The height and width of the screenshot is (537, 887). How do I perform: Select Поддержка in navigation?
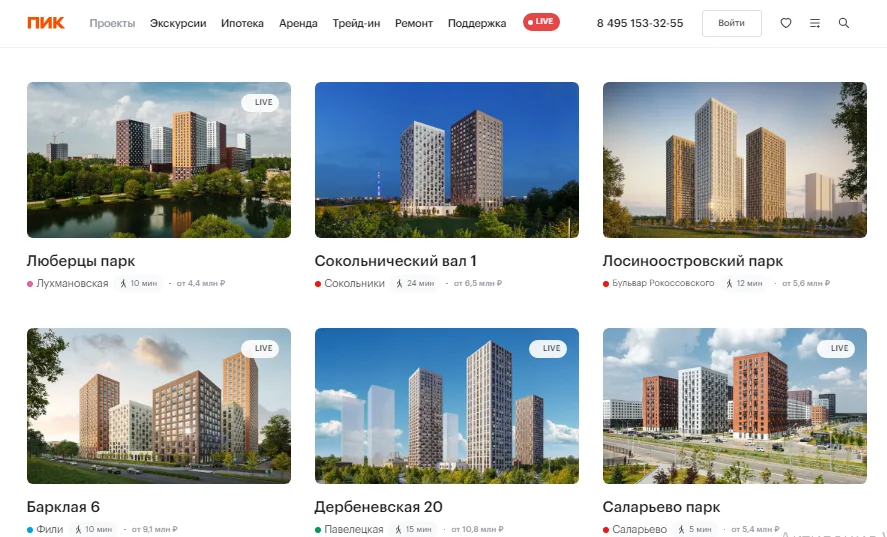477,23
